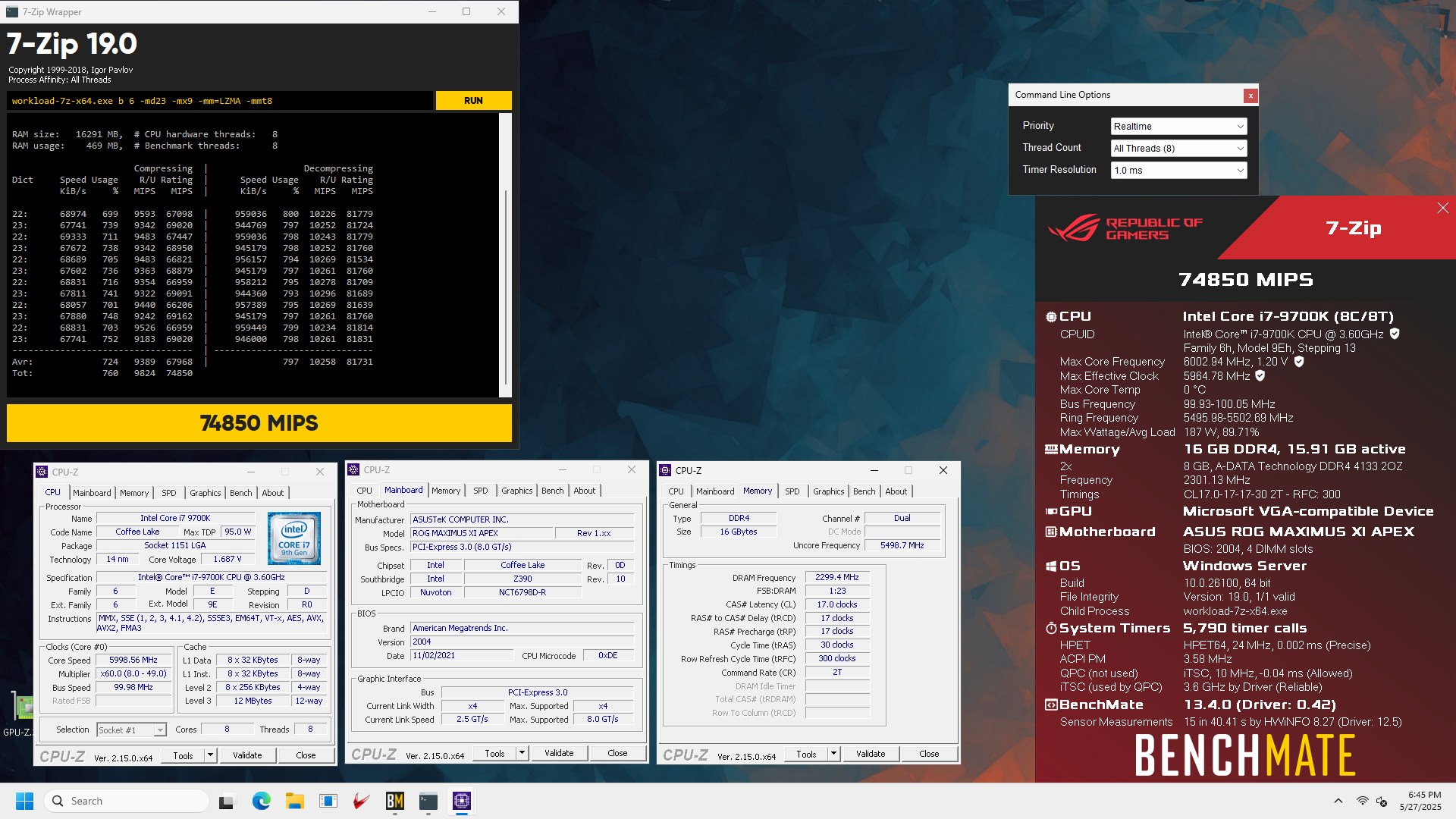This screenshot has width=1456, height=819.
Task: Click the yellow 74850 MIPS result banner
Action: [259, 423]
